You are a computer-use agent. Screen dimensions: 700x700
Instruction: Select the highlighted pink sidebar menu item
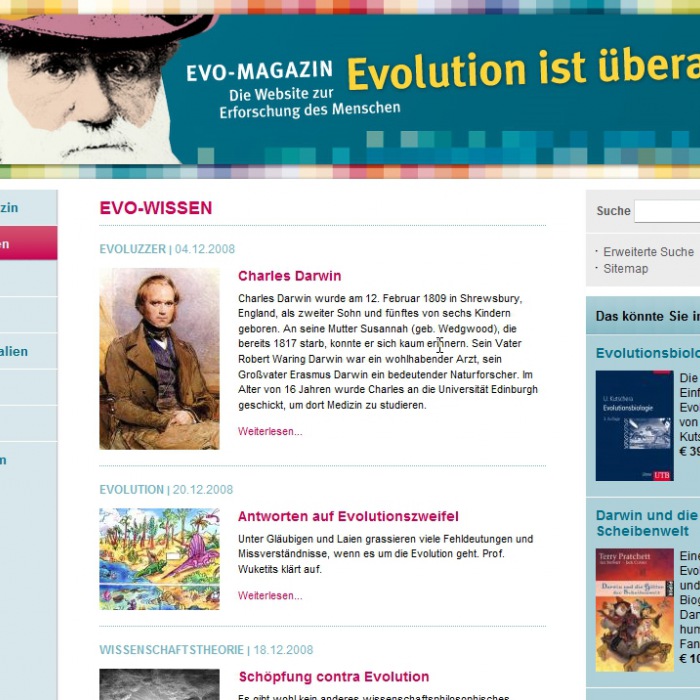(29, 243)
